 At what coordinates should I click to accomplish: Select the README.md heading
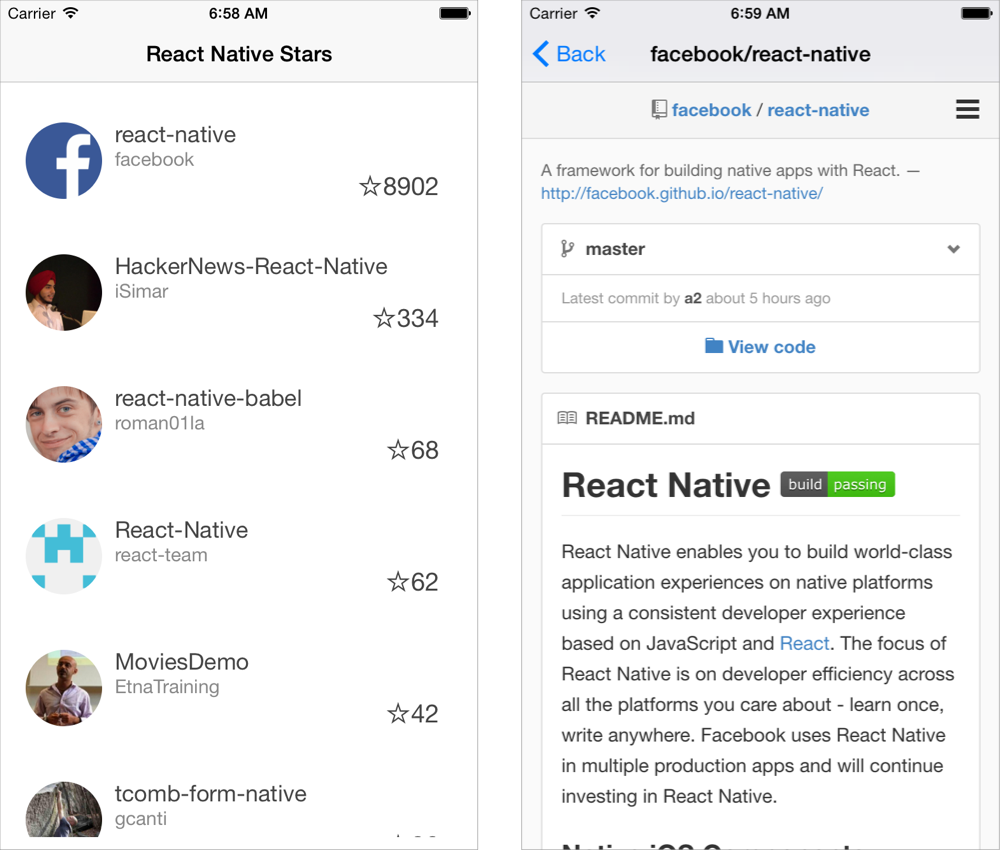pos(640,418)
